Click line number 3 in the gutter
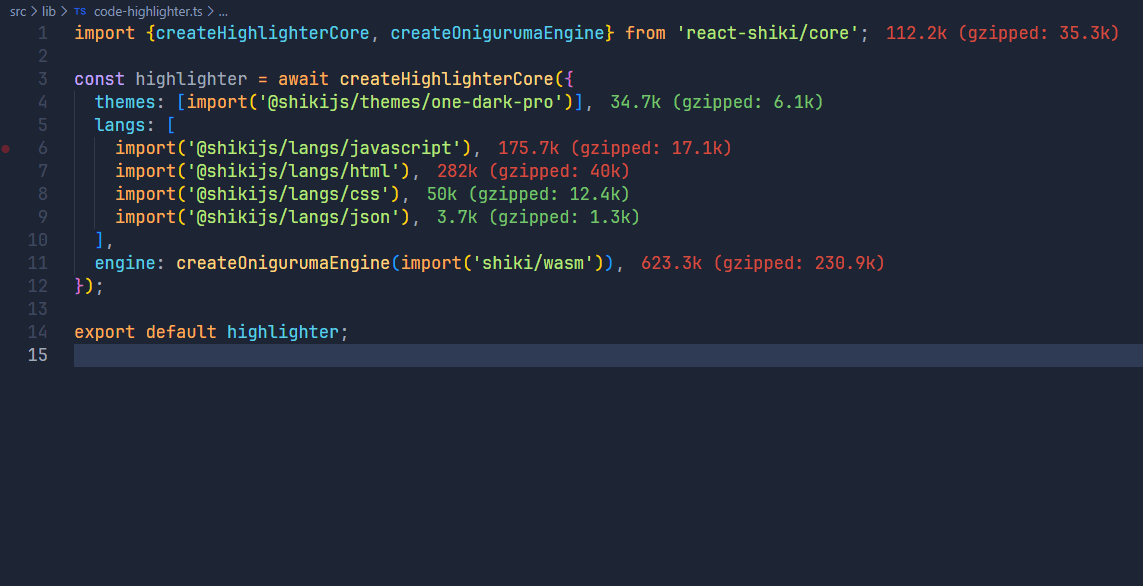The image size is (1143, 586). (42, 79)
